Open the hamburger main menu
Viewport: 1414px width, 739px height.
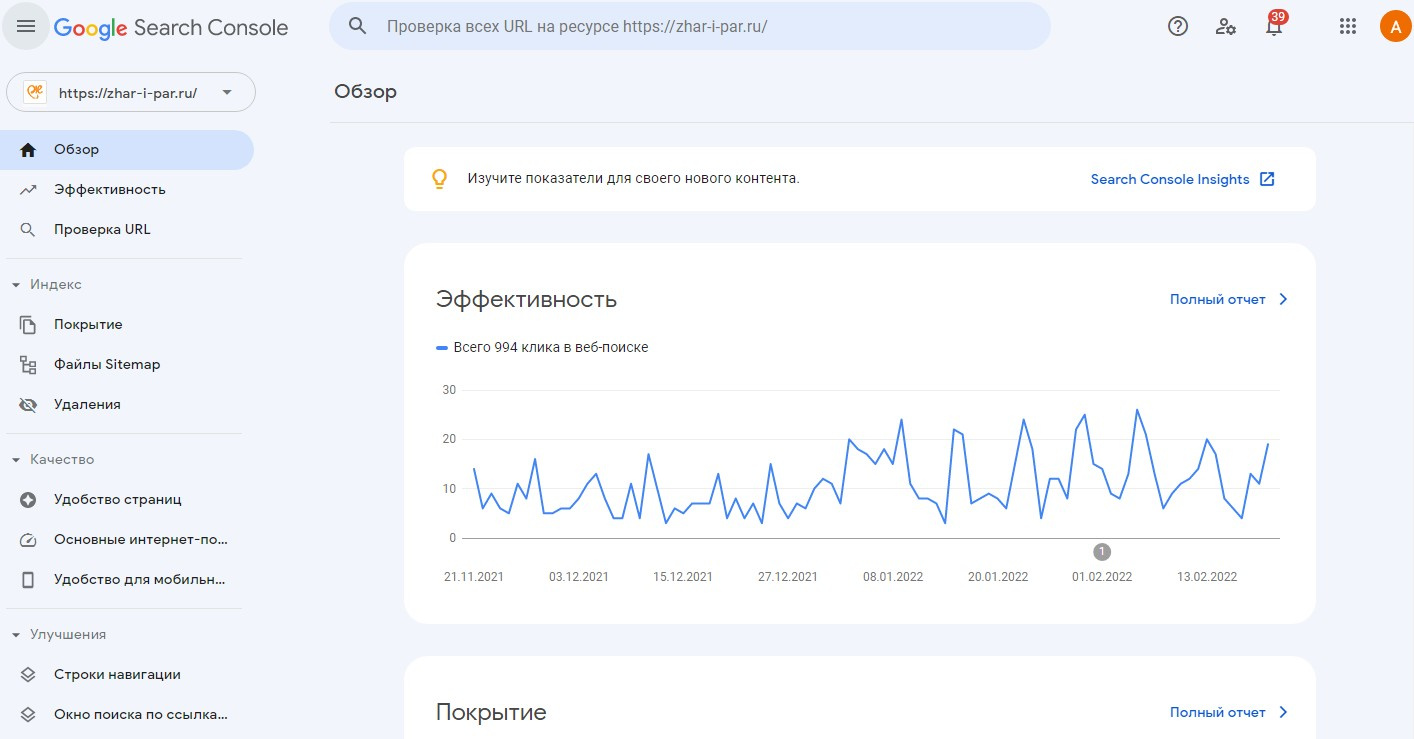[x=26, y=27]
